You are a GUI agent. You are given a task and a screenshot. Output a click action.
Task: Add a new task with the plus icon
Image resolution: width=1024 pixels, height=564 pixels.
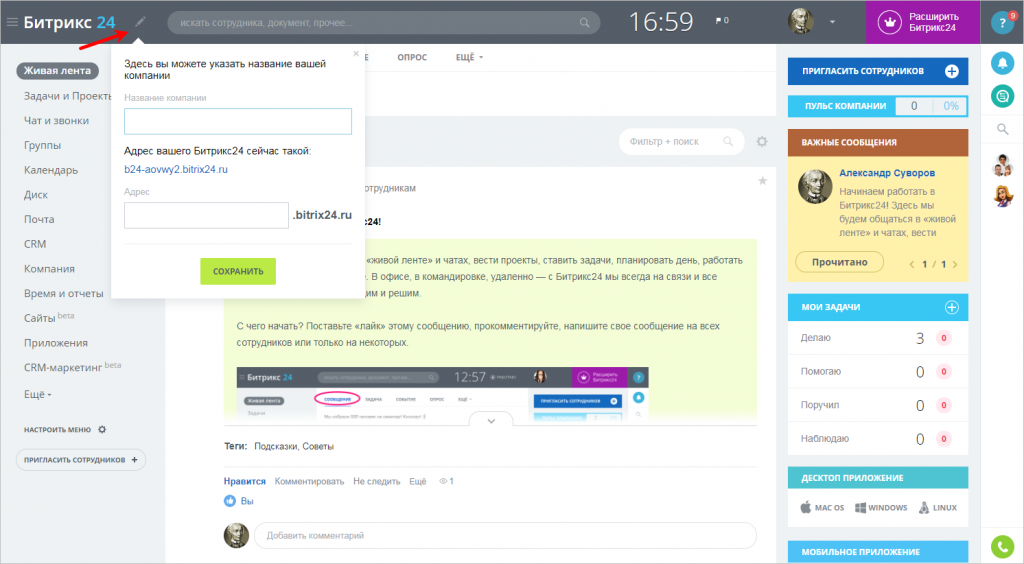951,307
